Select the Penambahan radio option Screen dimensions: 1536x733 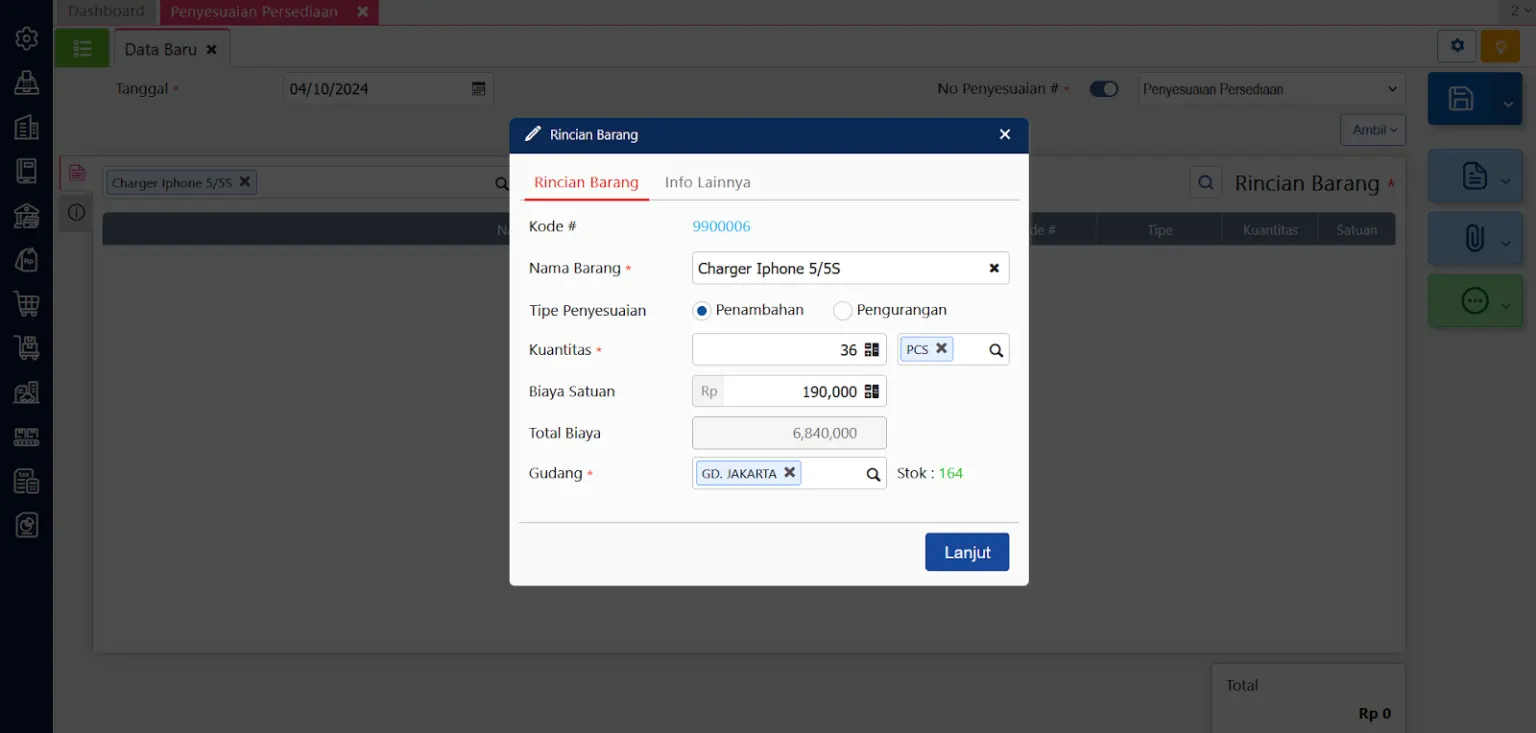click(702, 311)
